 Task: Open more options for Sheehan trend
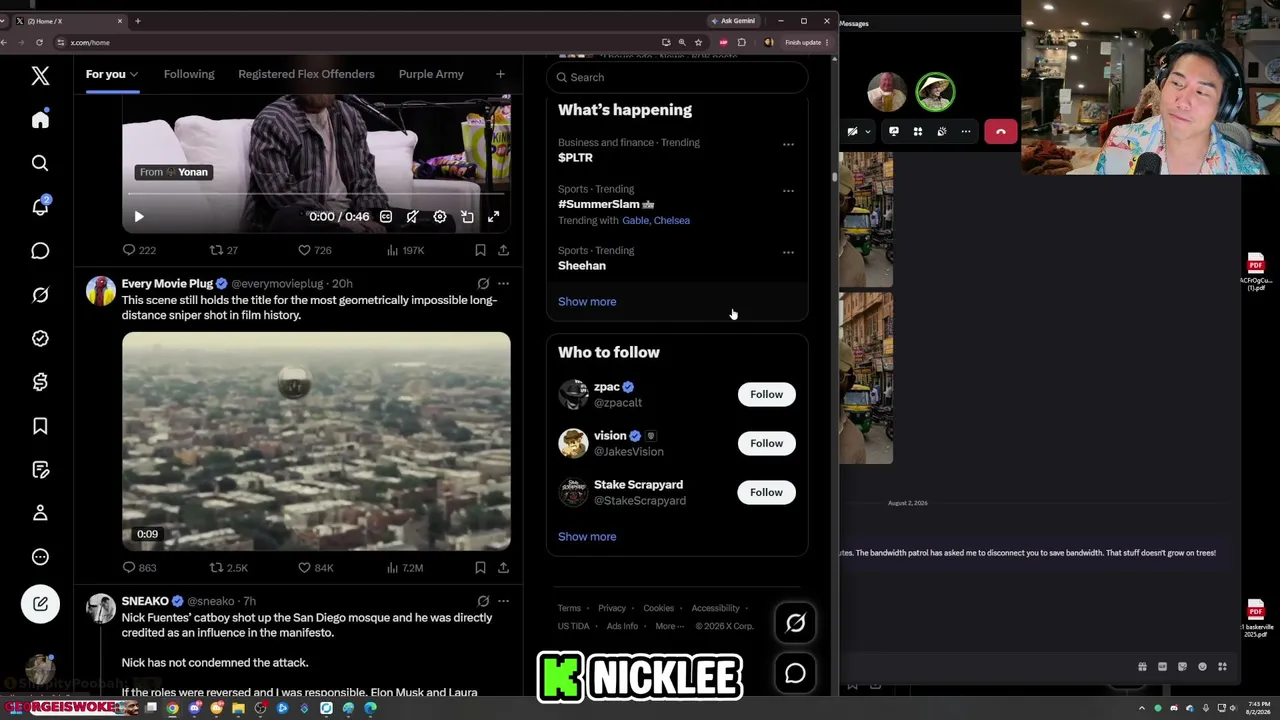[x=788, y=252]
